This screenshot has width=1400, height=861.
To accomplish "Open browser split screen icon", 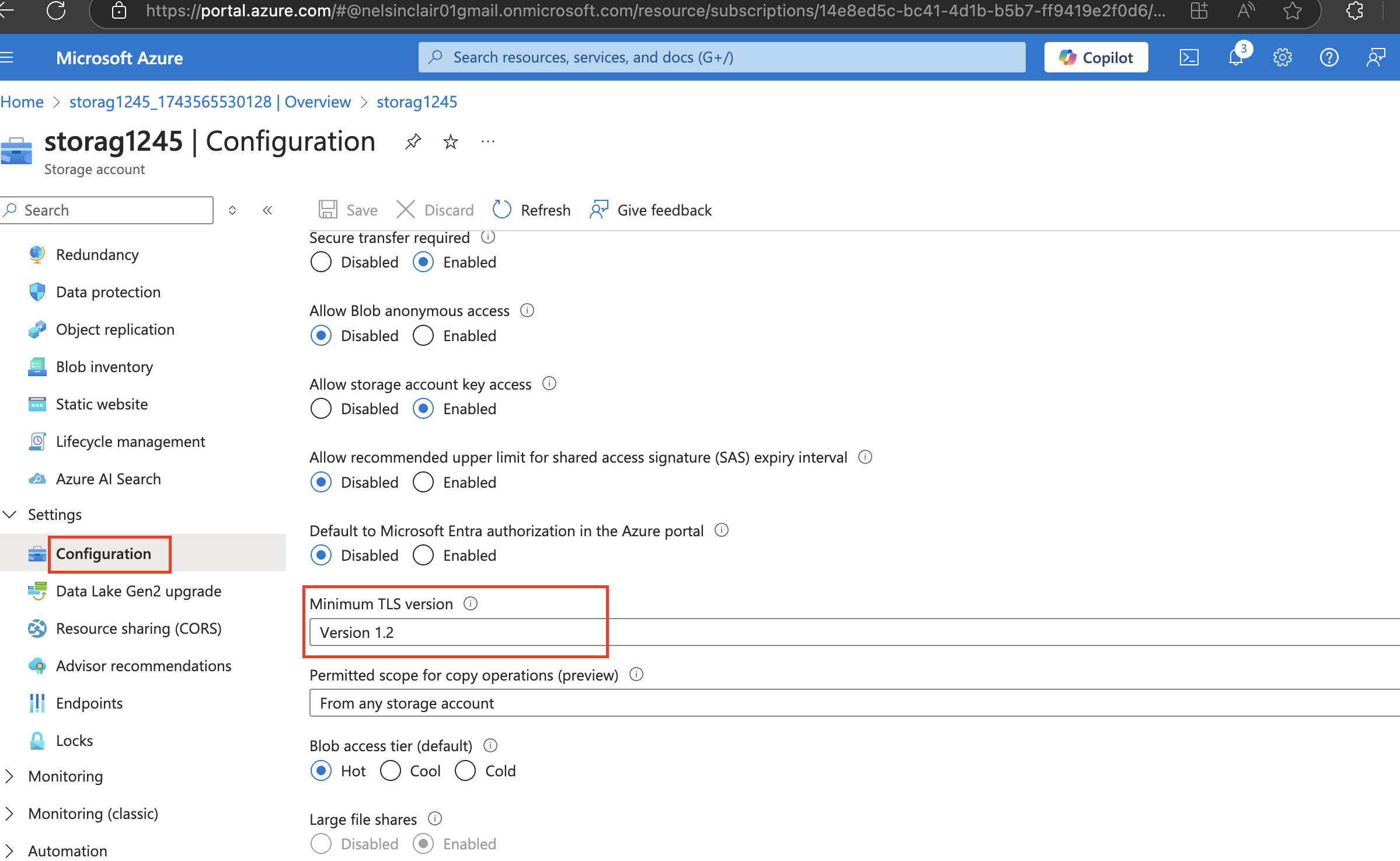I will 1199,11.
